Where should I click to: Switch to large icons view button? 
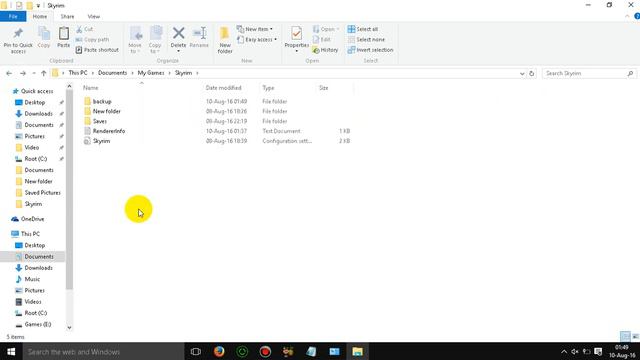tap(635, 337)
